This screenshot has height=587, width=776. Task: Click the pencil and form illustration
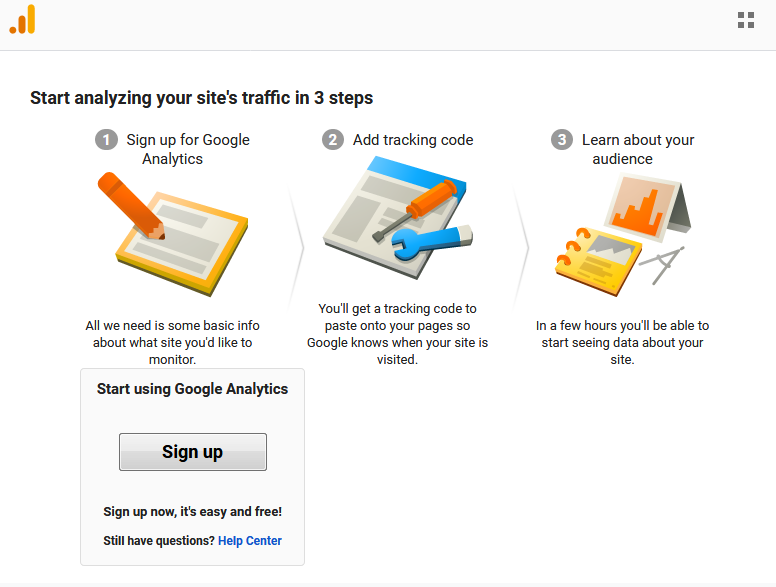pos(173,234)
